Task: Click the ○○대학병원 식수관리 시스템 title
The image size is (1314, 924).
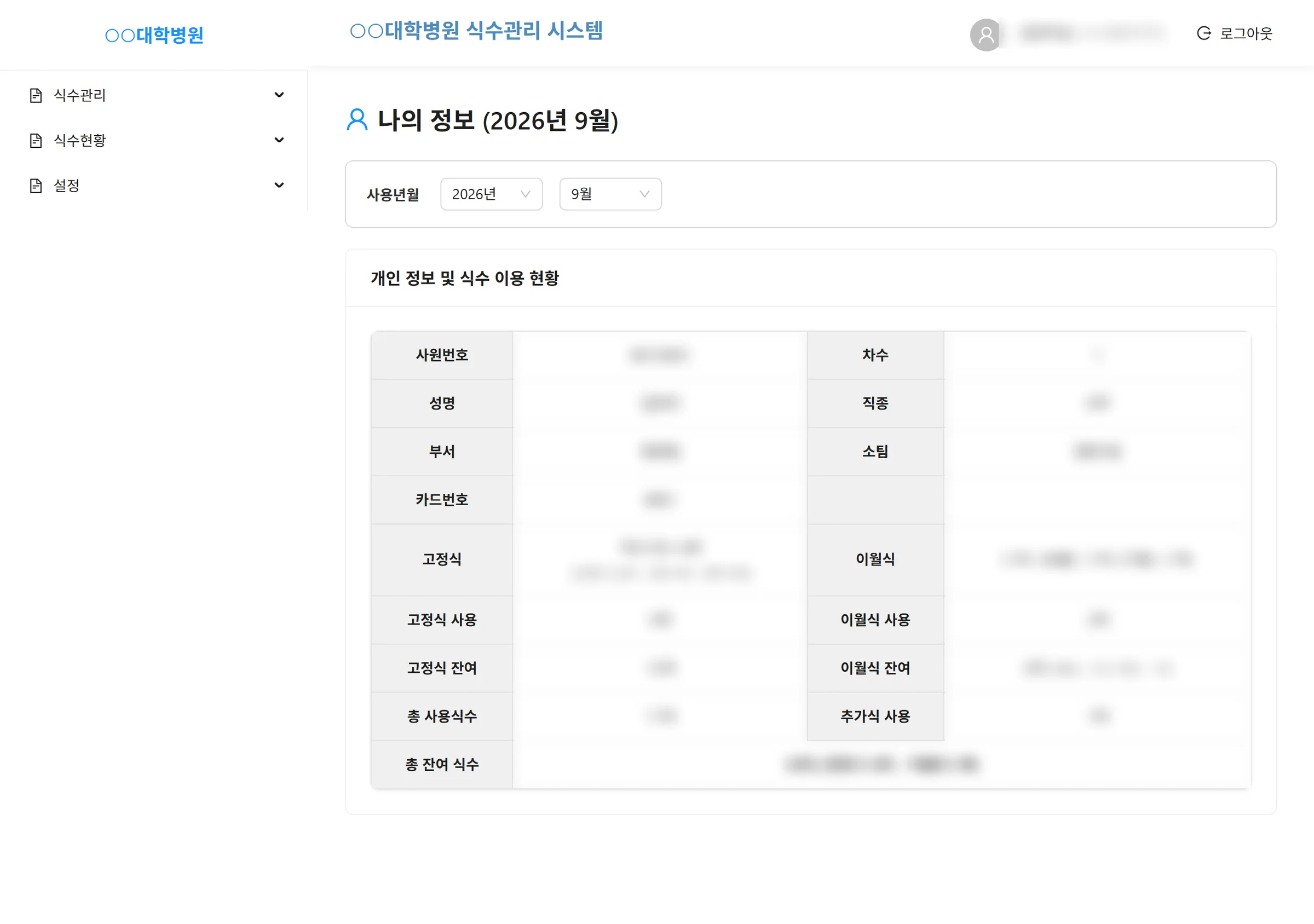Action: point(476,30)
